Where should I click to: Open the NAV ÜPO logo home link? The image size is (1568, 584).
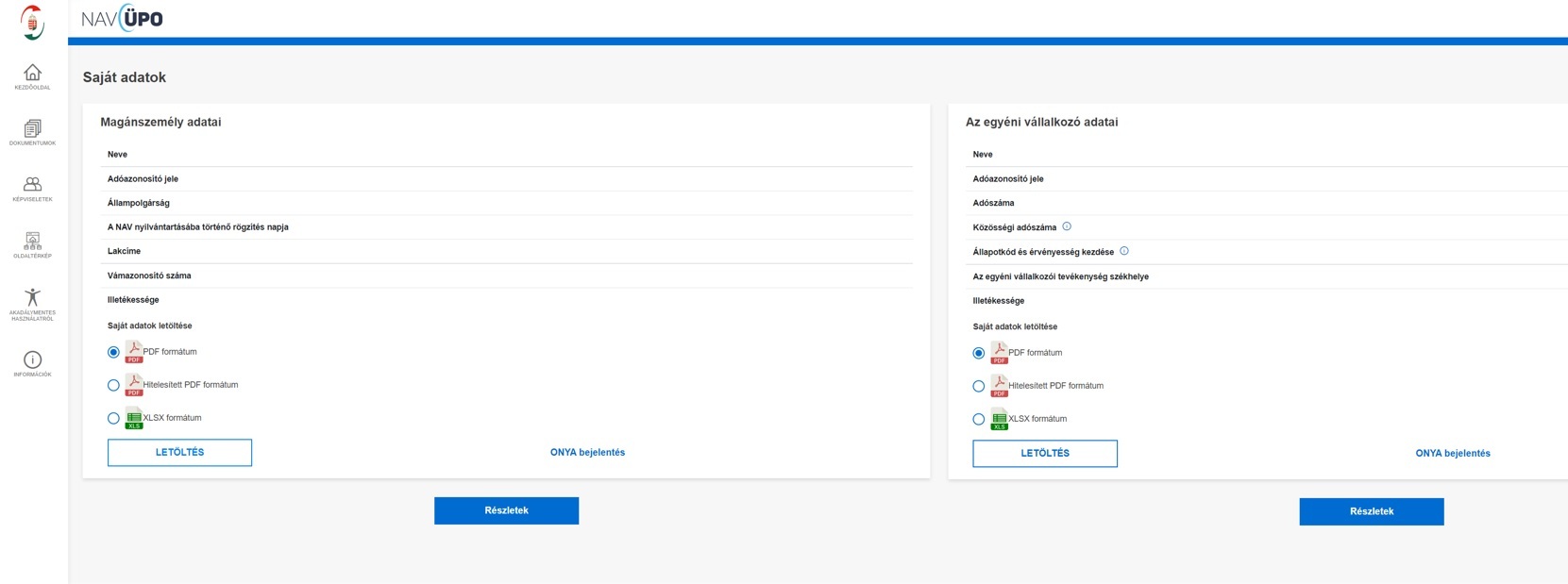pyautogui.click(x=122, y=18)
